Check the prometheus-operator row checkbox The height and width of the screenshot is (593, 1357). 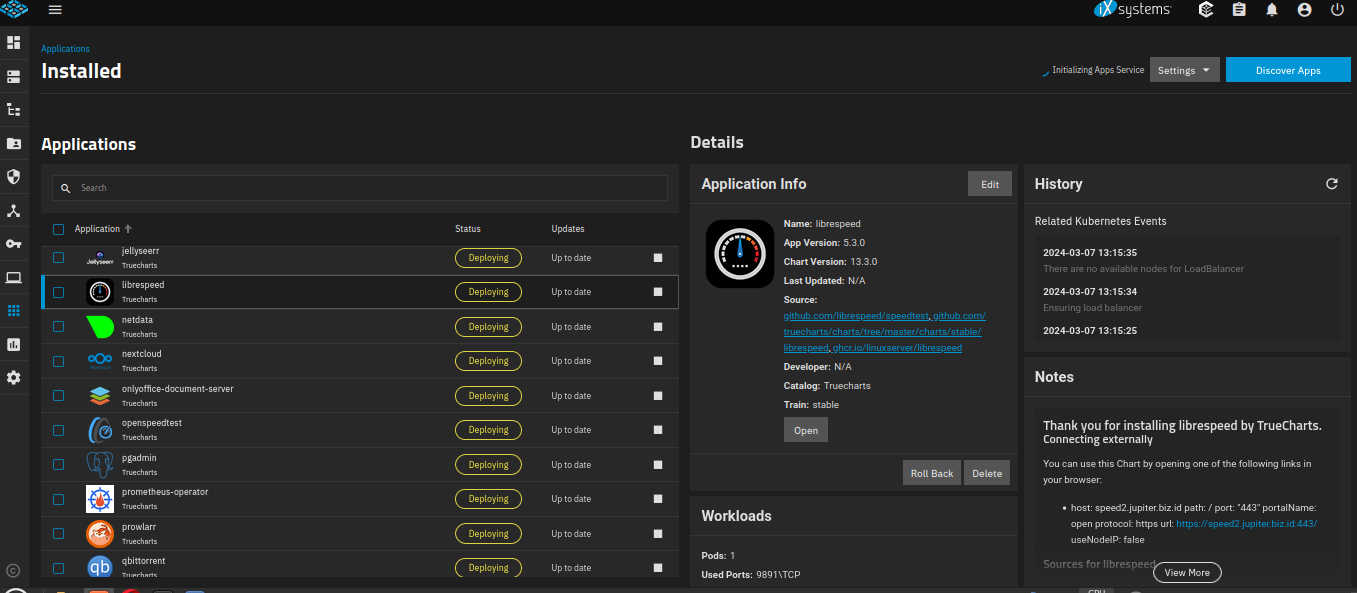tap(58, 499)
